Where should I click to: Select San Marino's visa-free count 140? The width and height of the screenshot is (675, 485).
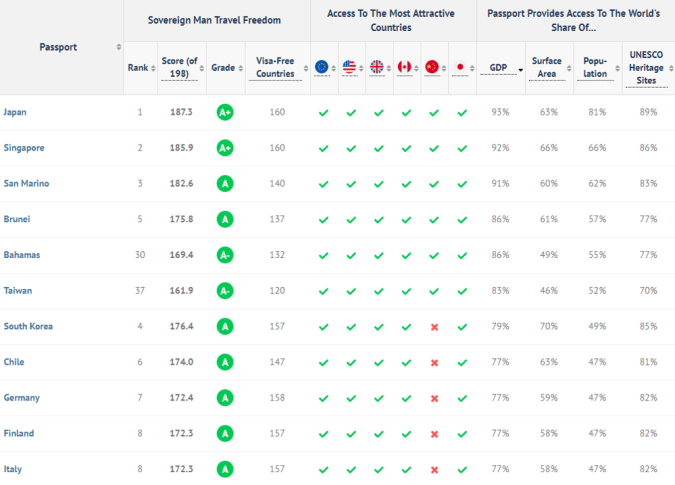tap(277, 184)
